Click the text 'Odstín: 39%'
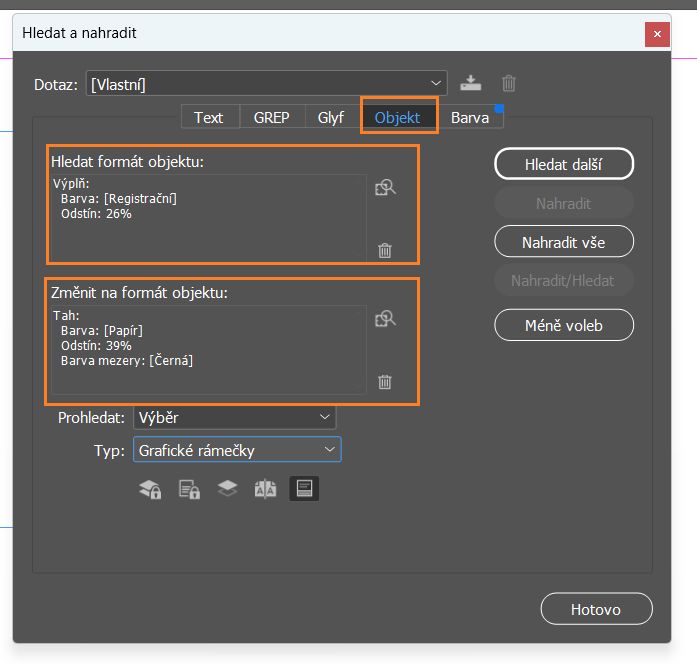 (96, 345)
